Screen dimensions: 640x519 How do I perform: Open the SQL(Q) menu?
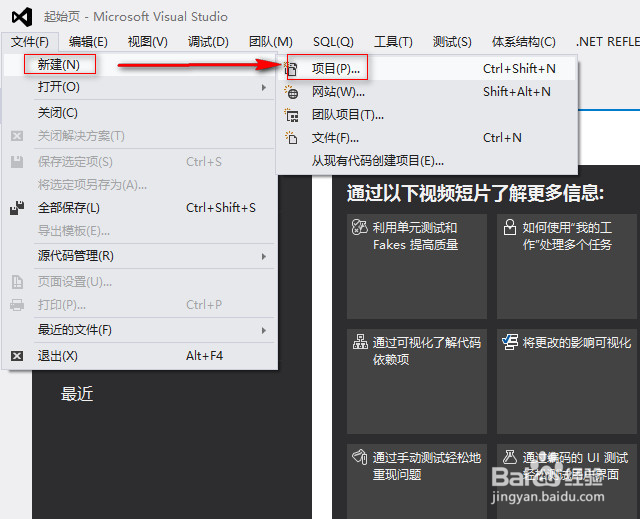[x=333, y=42]
